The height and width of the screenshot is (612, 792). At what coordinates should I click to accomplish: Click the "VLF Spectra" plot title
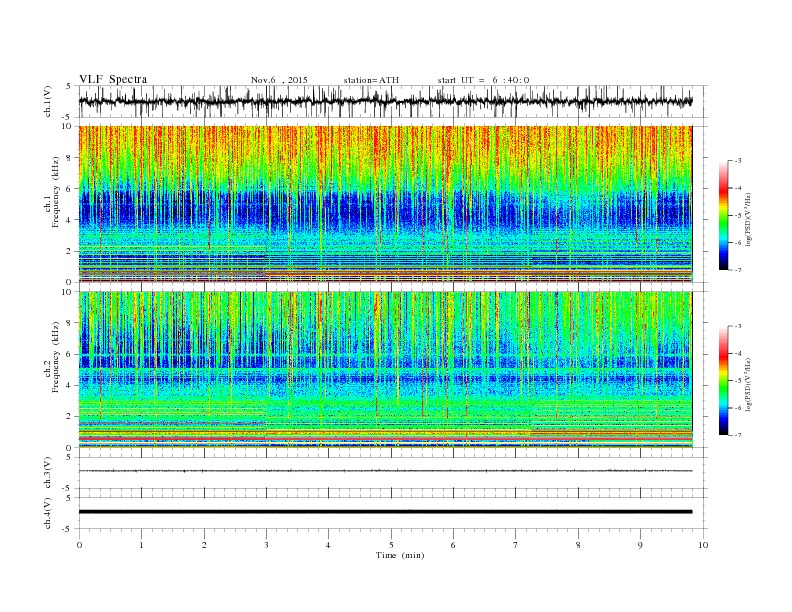113,79
